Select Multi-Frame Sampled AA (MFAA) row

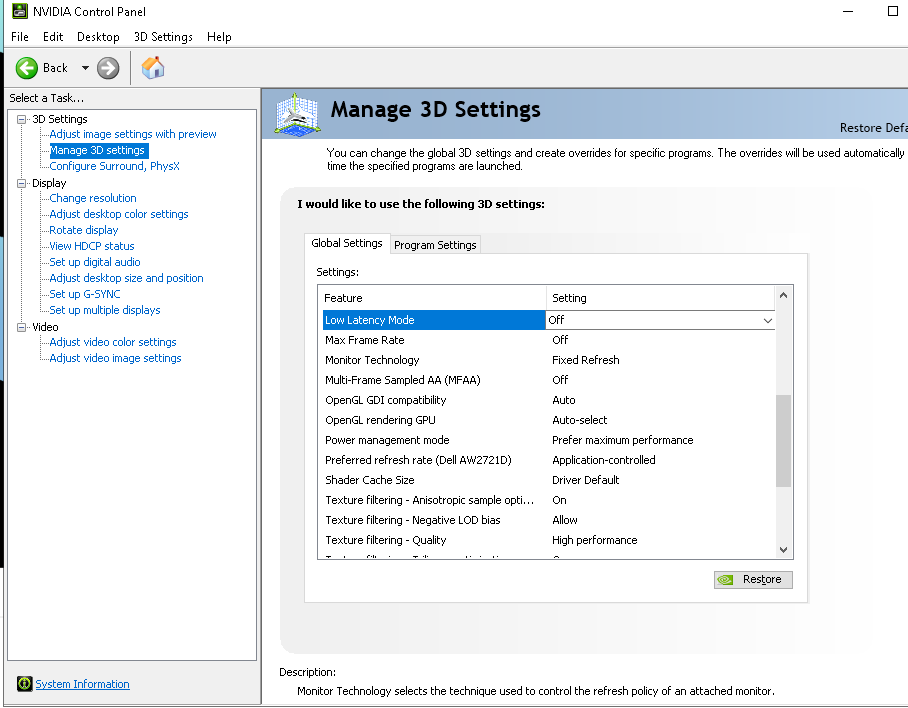pyautogui.click(x=548, y=380)
